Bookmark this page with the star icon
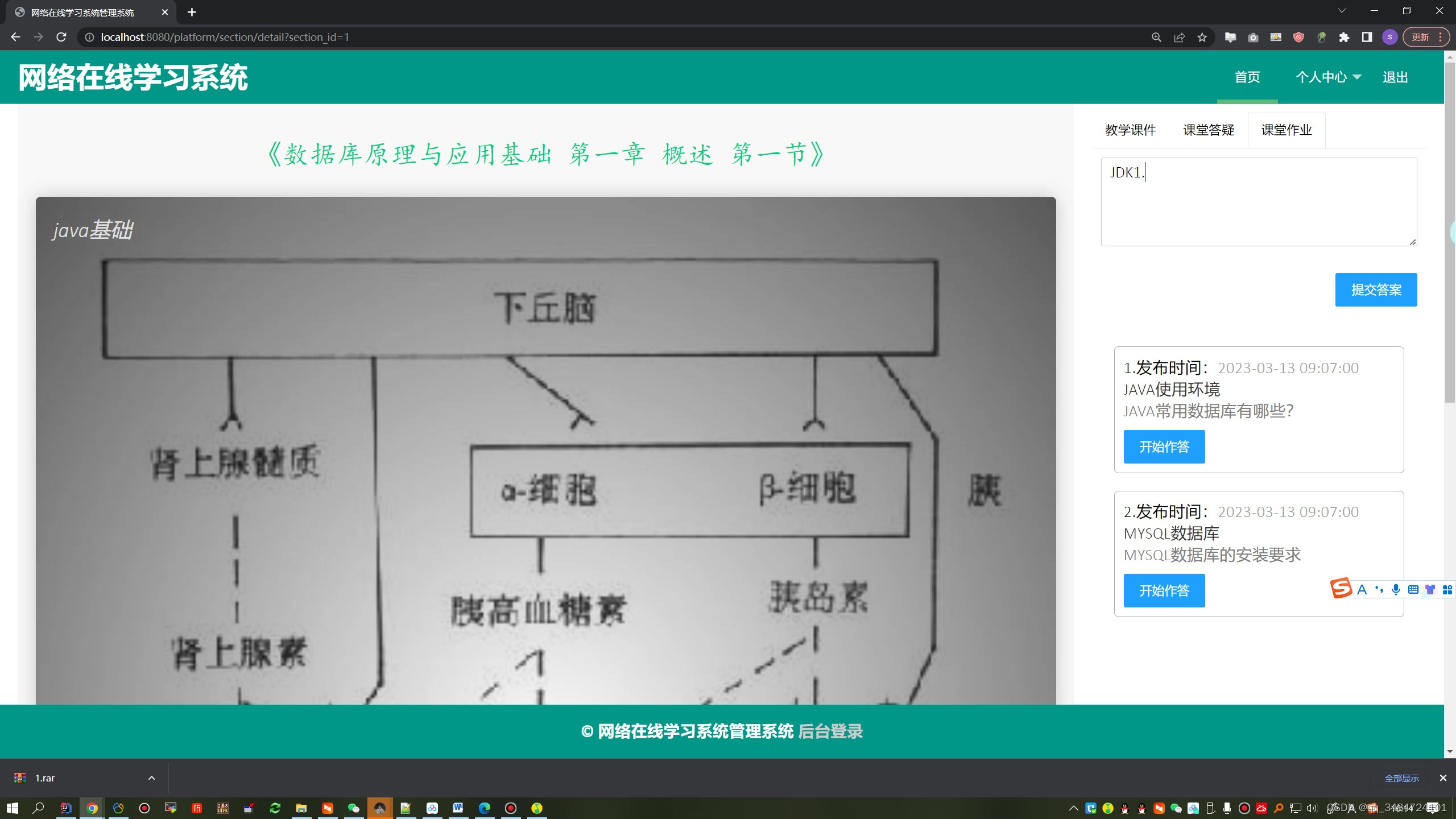The image size is (1456, 819). click(x=1202, y=38)
